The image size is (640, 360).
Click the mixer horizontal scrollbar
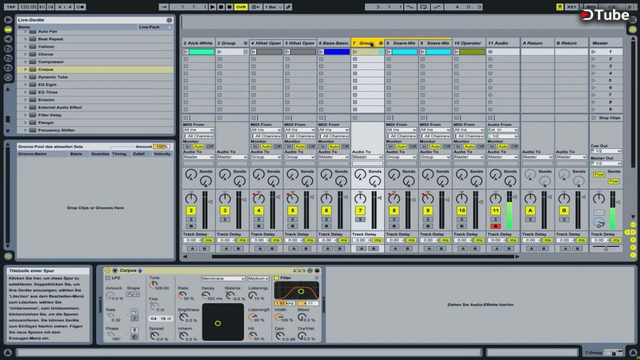pos(362,256)
